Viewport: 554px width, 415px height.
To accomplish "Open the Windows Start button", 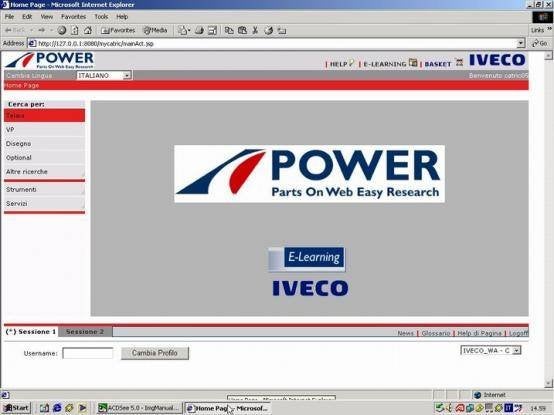I will [x=16, y=408].
